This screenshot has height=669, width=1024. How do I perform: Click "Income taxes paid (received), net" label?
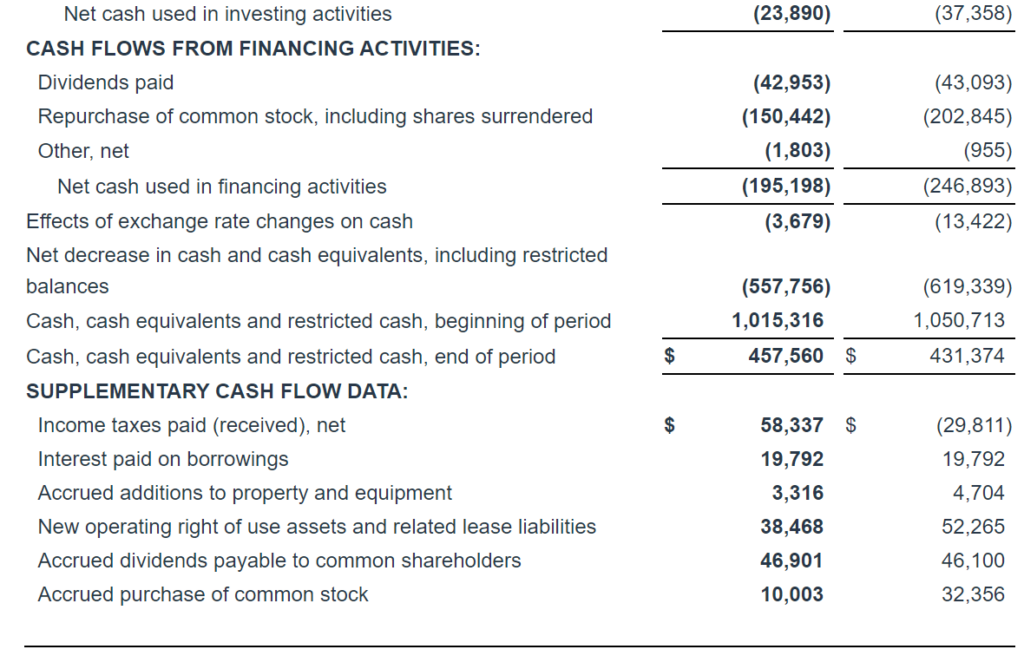(191, 426)
